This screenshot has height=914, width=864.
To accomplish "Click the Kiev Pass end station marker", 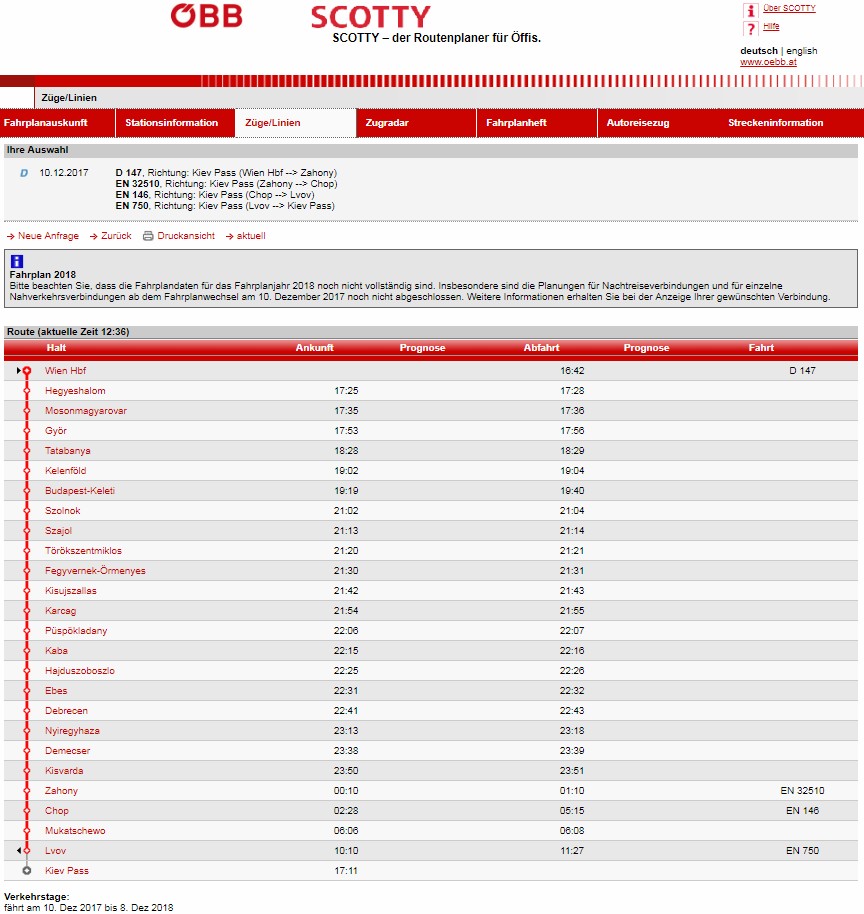I will [x=27, y=871].
